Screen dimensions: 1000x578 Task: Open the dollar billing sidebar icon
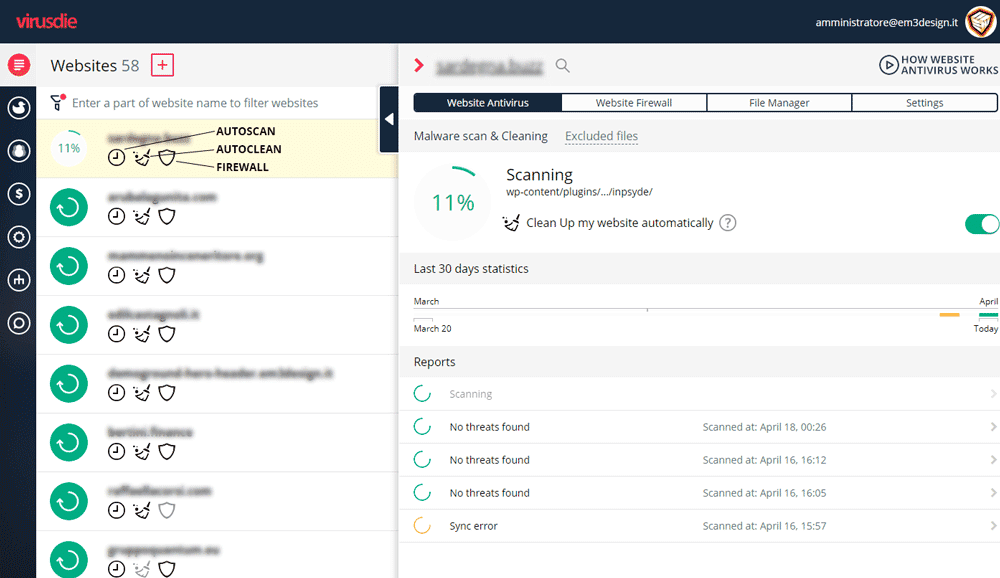point(18,194)
